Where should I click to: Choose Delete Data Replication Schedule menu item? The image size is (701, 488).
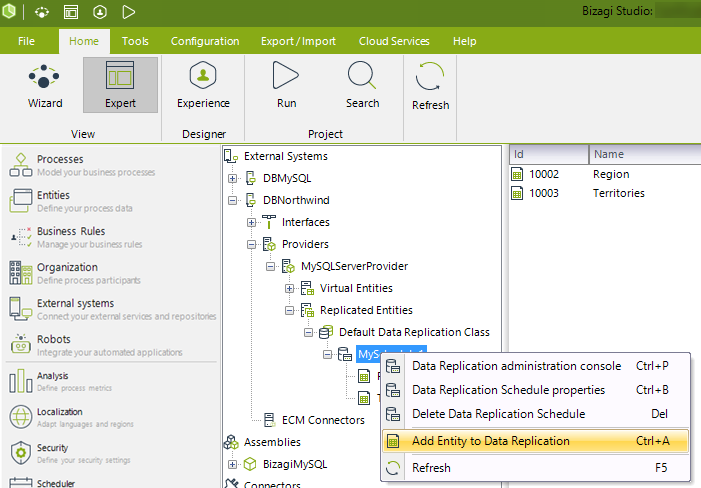click(x=535, y=414)
